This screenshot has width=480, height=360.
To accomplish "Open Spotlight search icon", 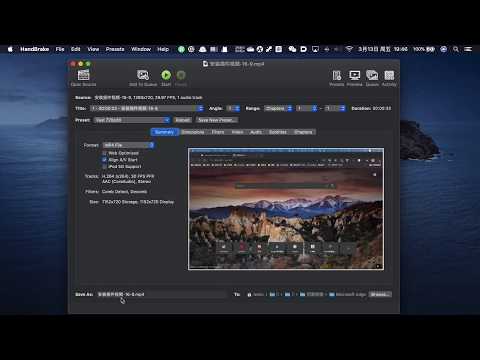I will pos(456,49).
